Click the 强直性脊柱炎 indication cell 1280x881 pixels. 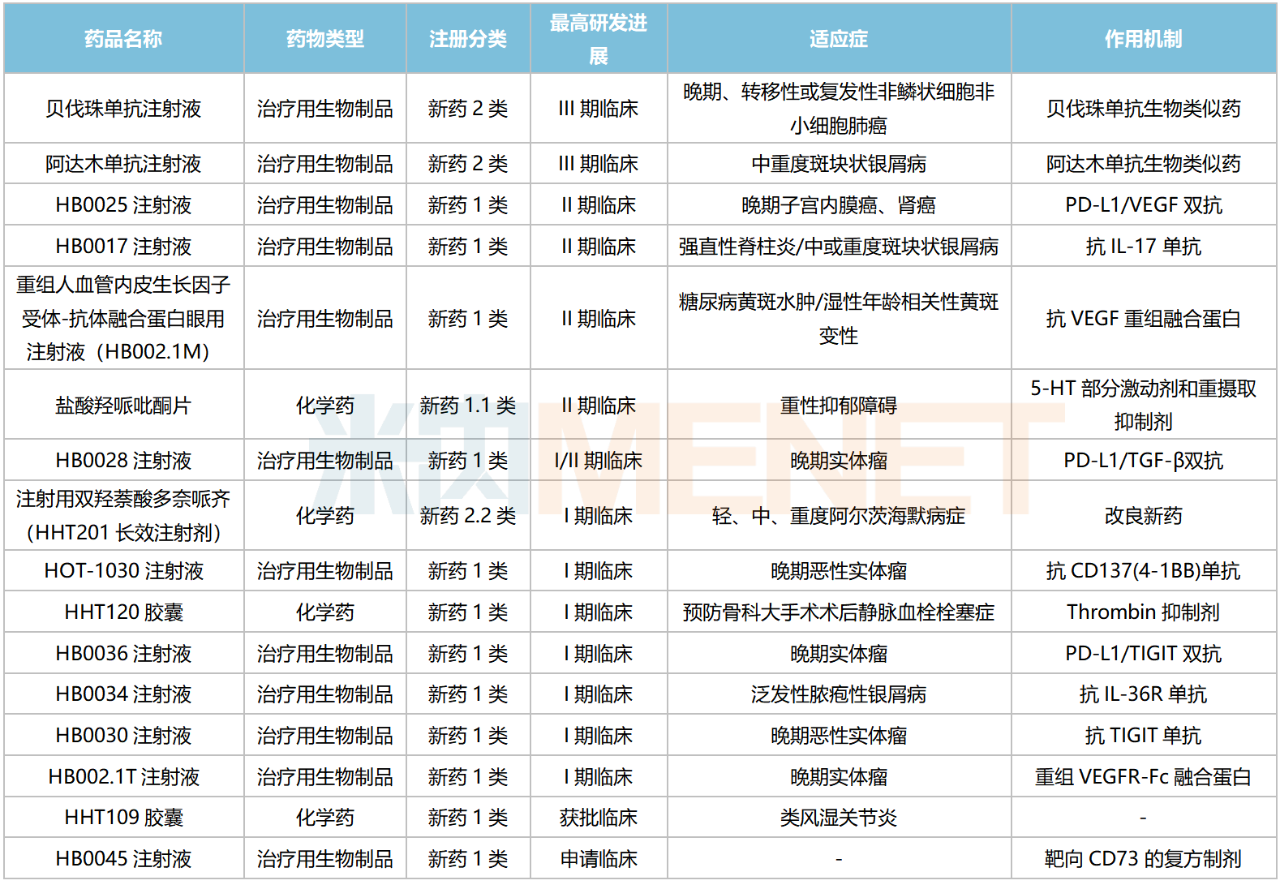coord(839,246)
